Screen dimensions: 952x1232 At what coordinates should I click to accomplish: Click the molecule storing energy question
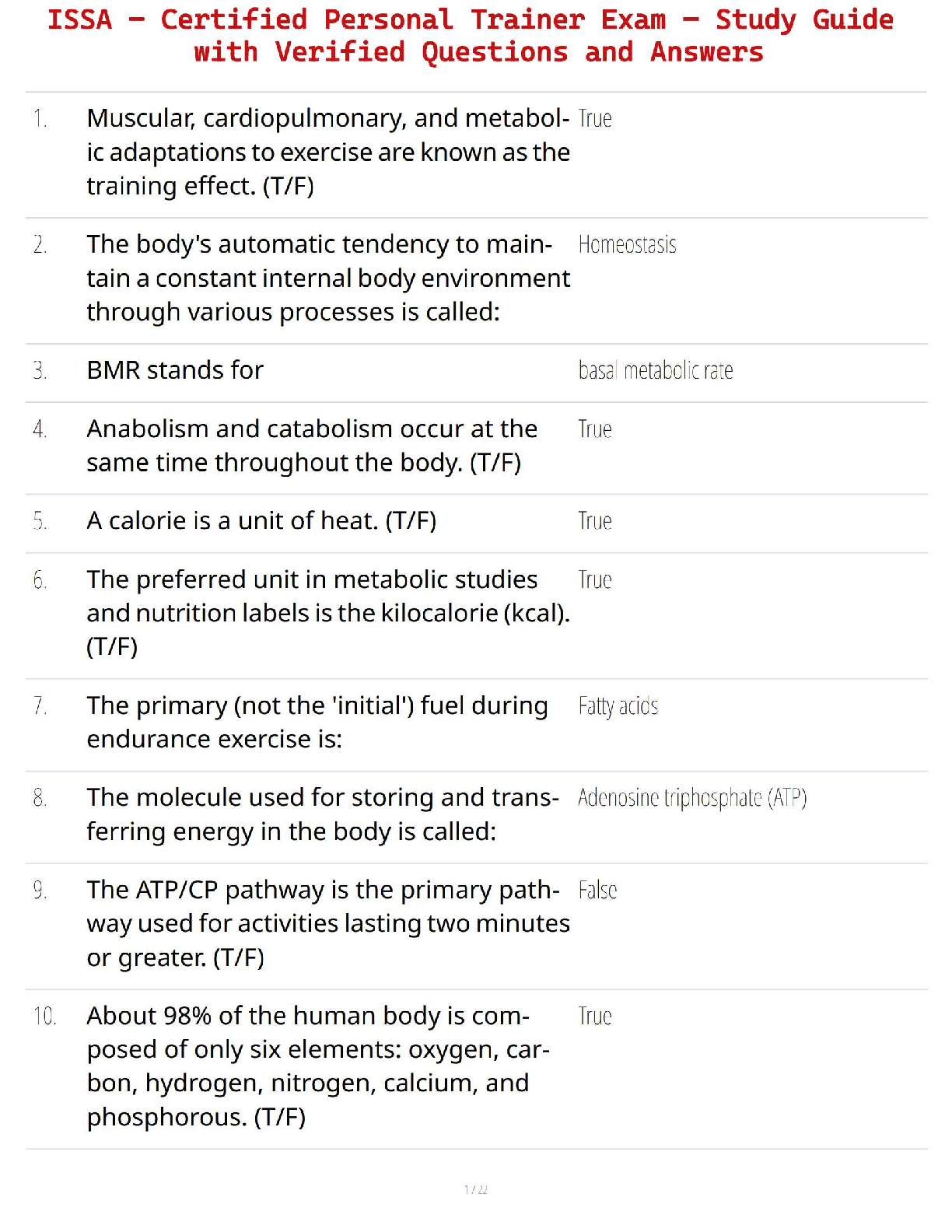point(322,814)
